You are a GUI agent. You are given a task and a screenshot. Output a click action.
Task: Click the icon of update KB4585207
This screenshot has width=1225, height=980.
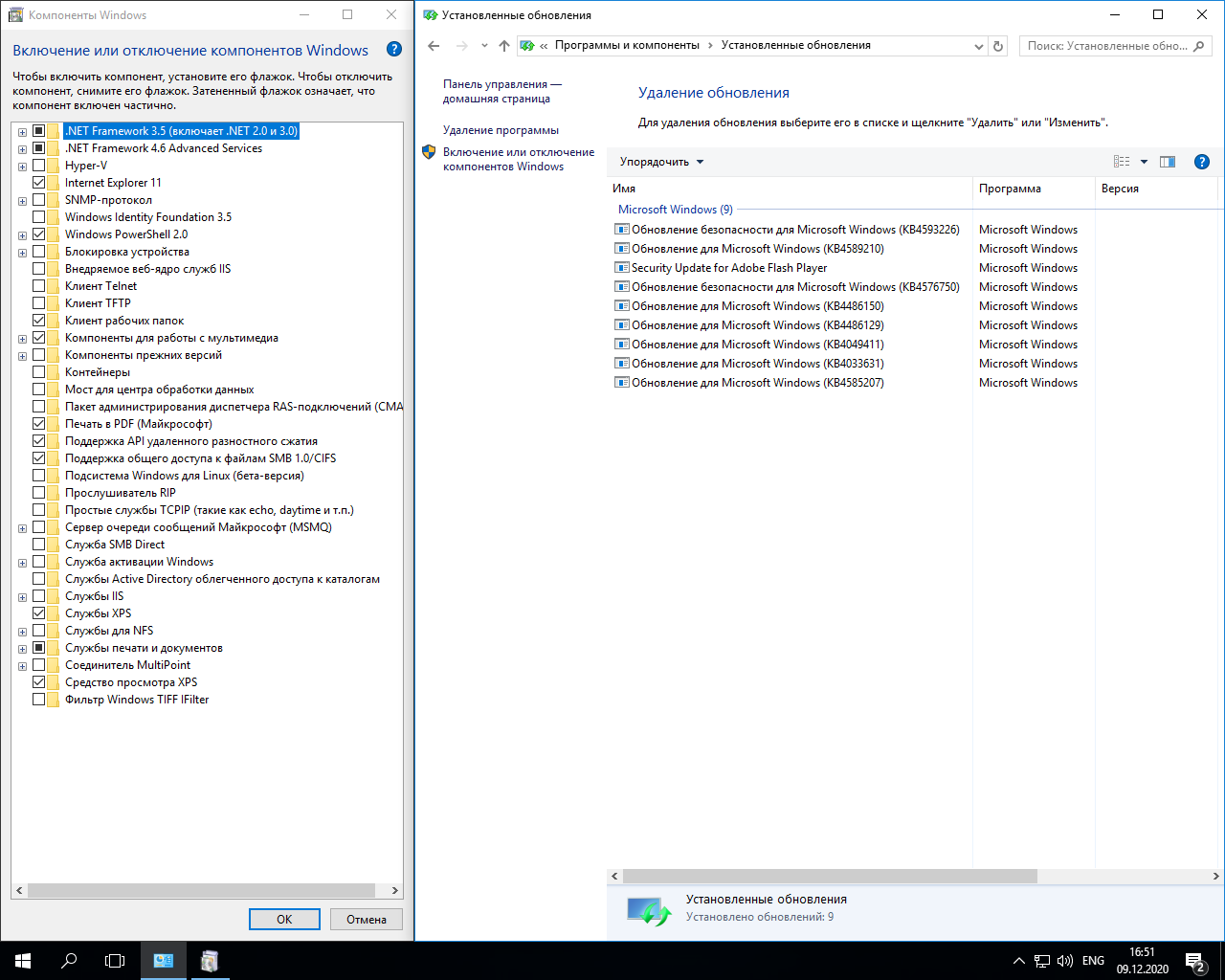point(622,383)
